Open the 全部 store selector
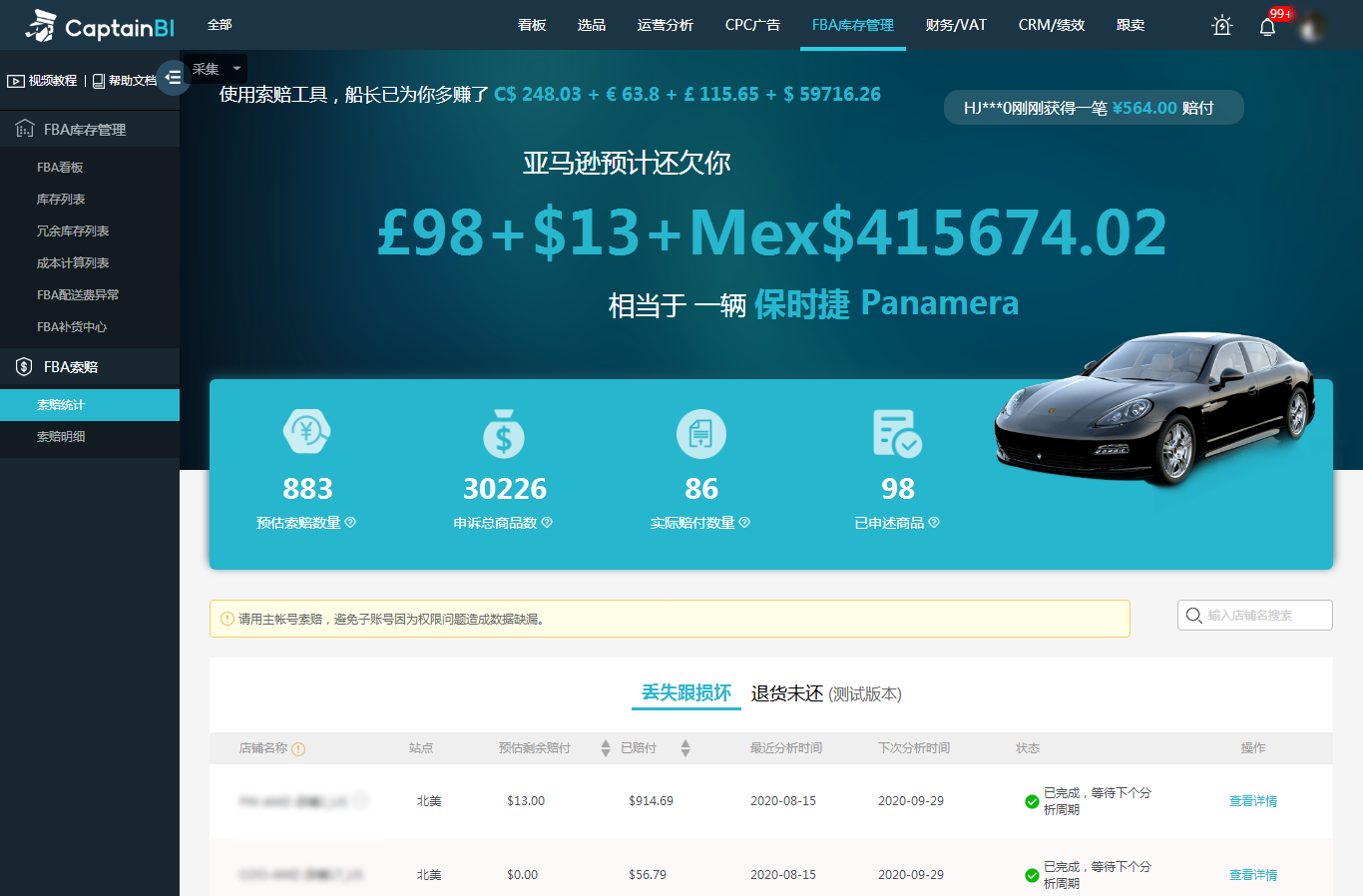Image resolution: width=1363 pixels, height=896 pixels. point(220,25)
